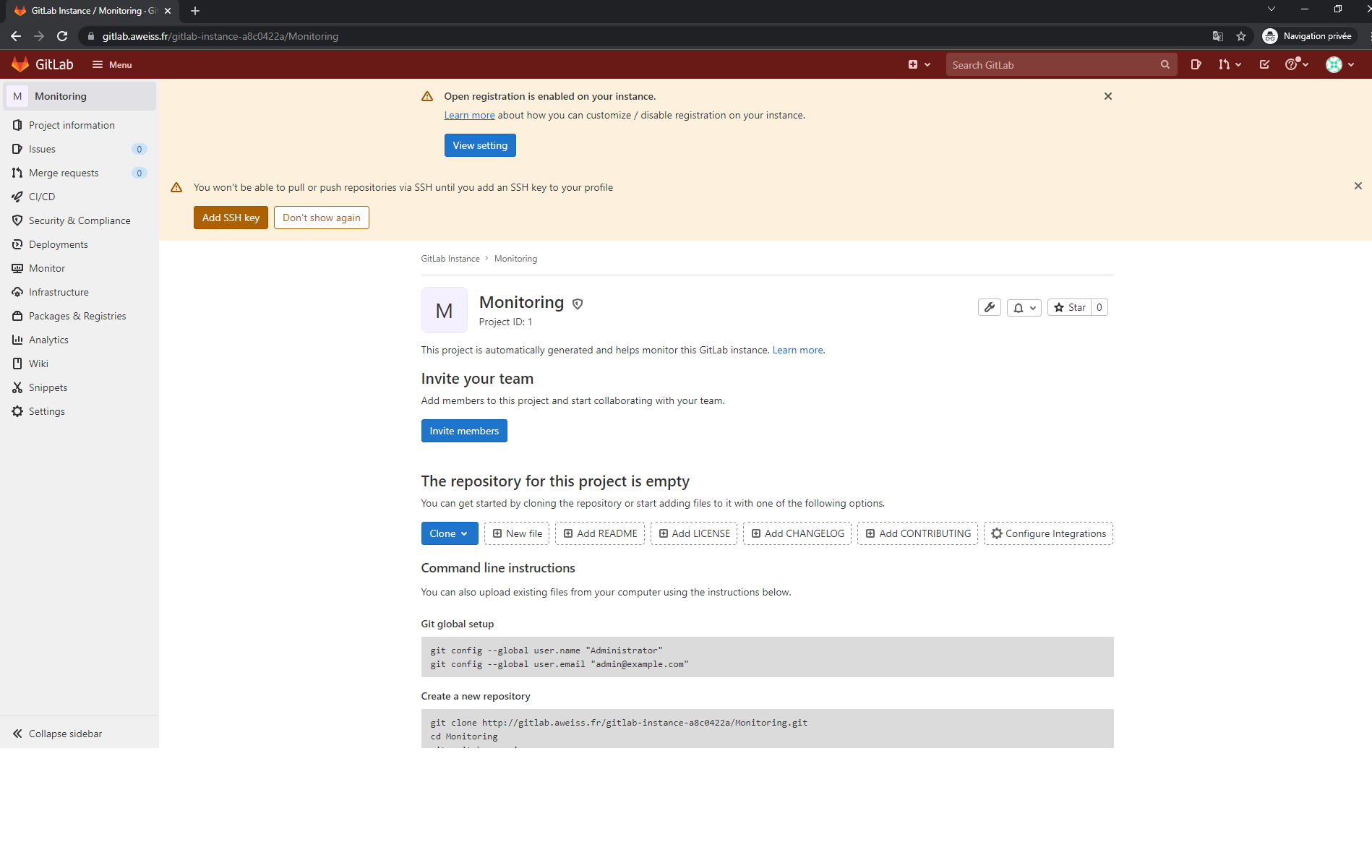
Task: Select Monitoring project in sidebar header
Action: point(80,96)
